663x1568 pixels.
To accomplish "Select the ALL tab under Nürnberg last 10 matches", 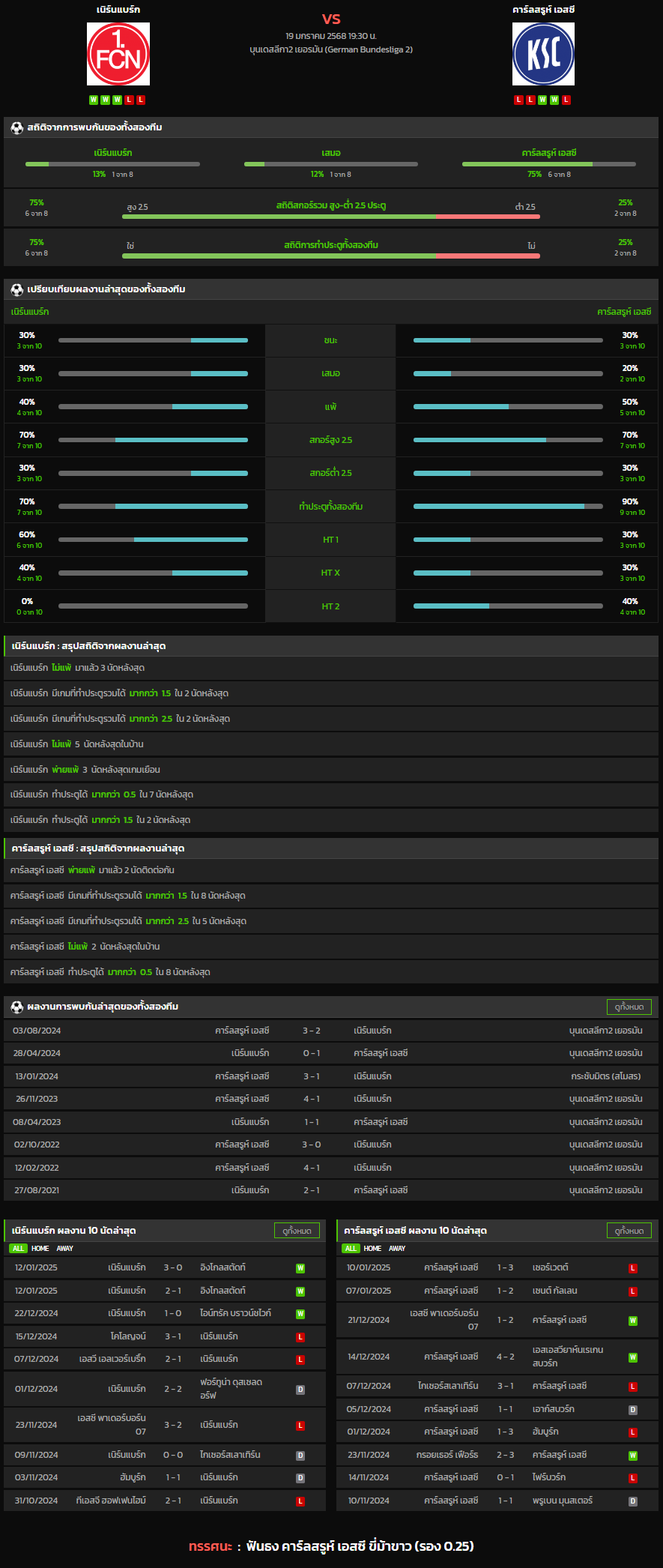I will click(x=18, y=1249).
